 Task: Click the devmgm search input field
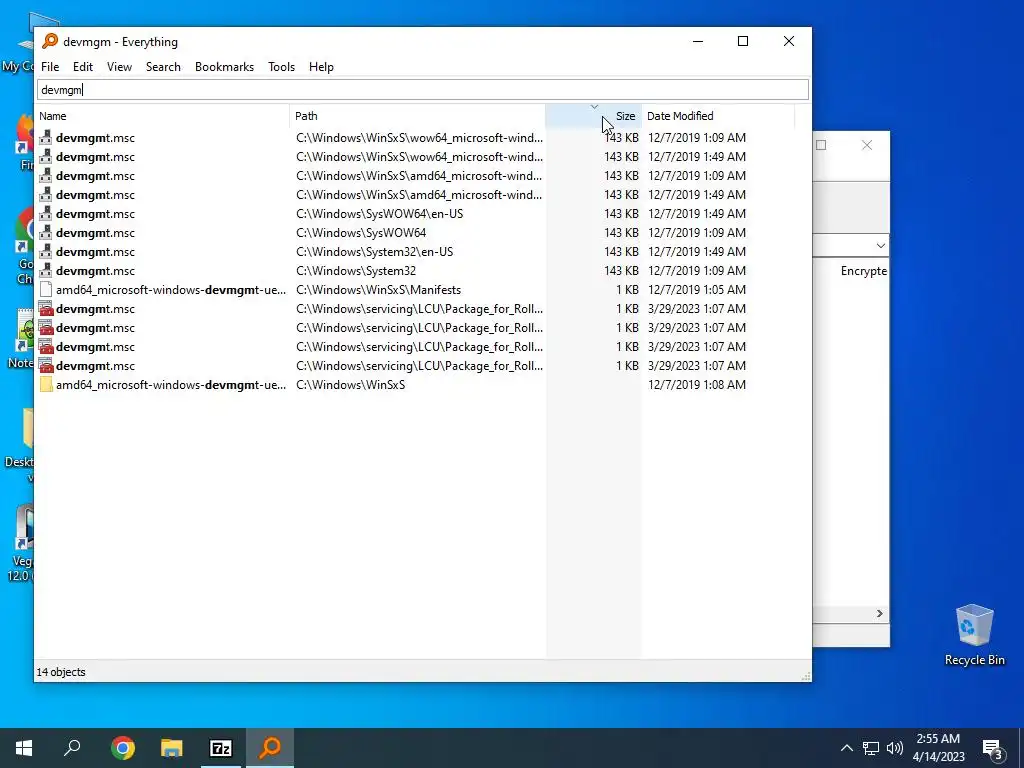[423, 89]
